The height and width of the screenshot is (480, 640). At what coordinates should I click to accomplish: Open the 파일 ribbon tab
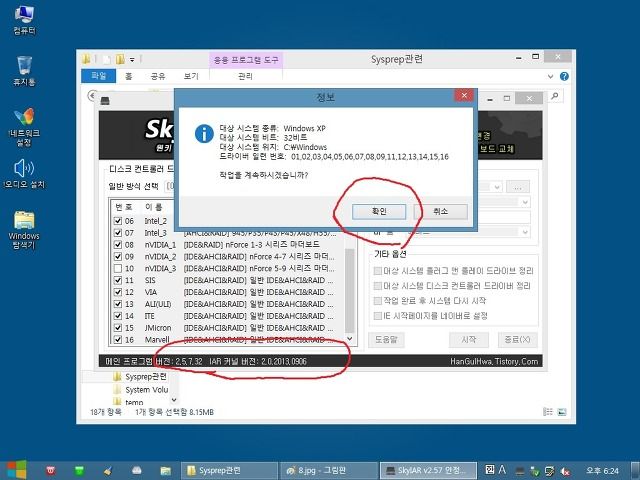click(x=98, y=76)
